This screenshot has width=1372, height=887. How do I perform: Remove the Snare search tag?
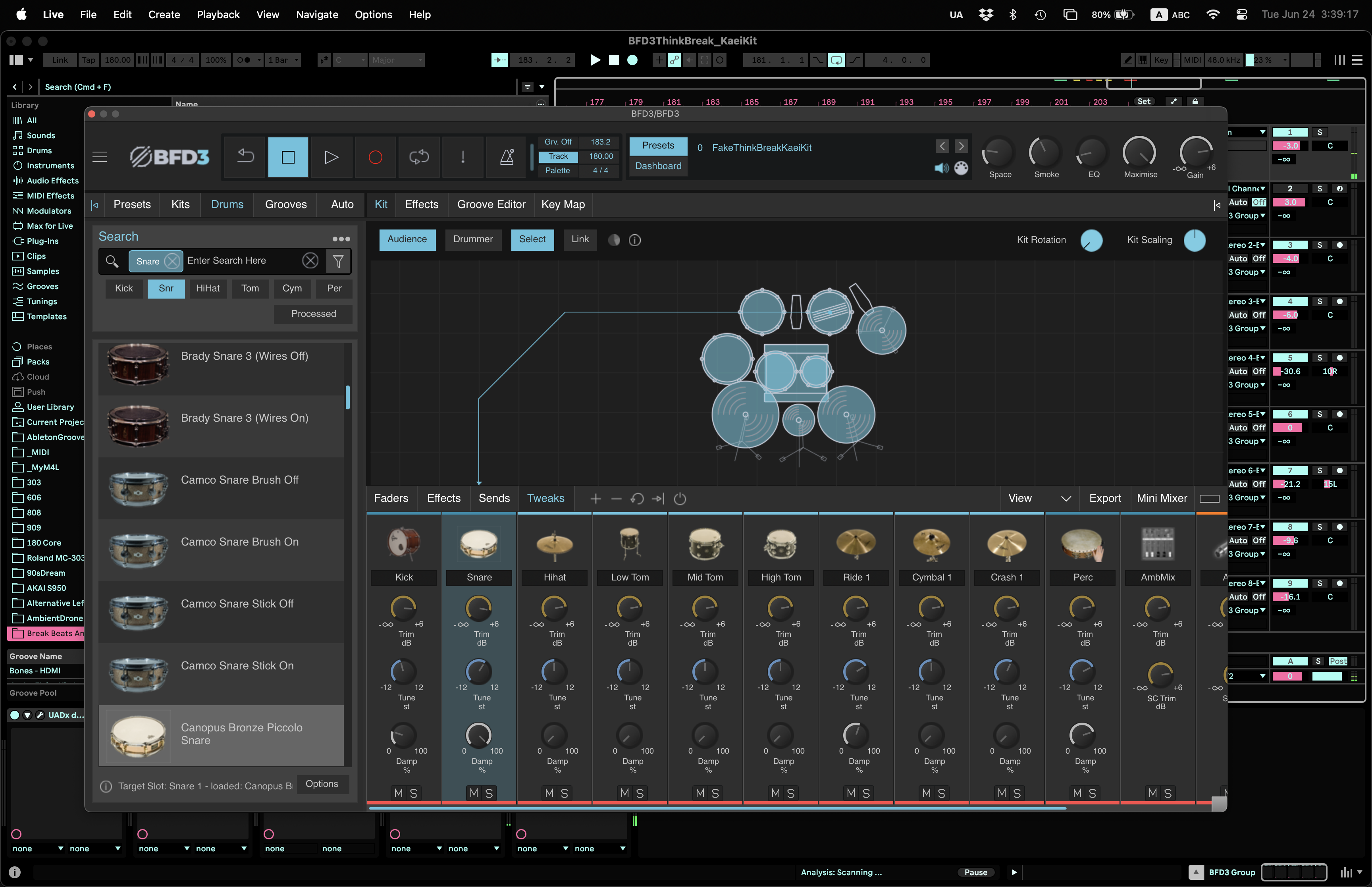(172, 262)
